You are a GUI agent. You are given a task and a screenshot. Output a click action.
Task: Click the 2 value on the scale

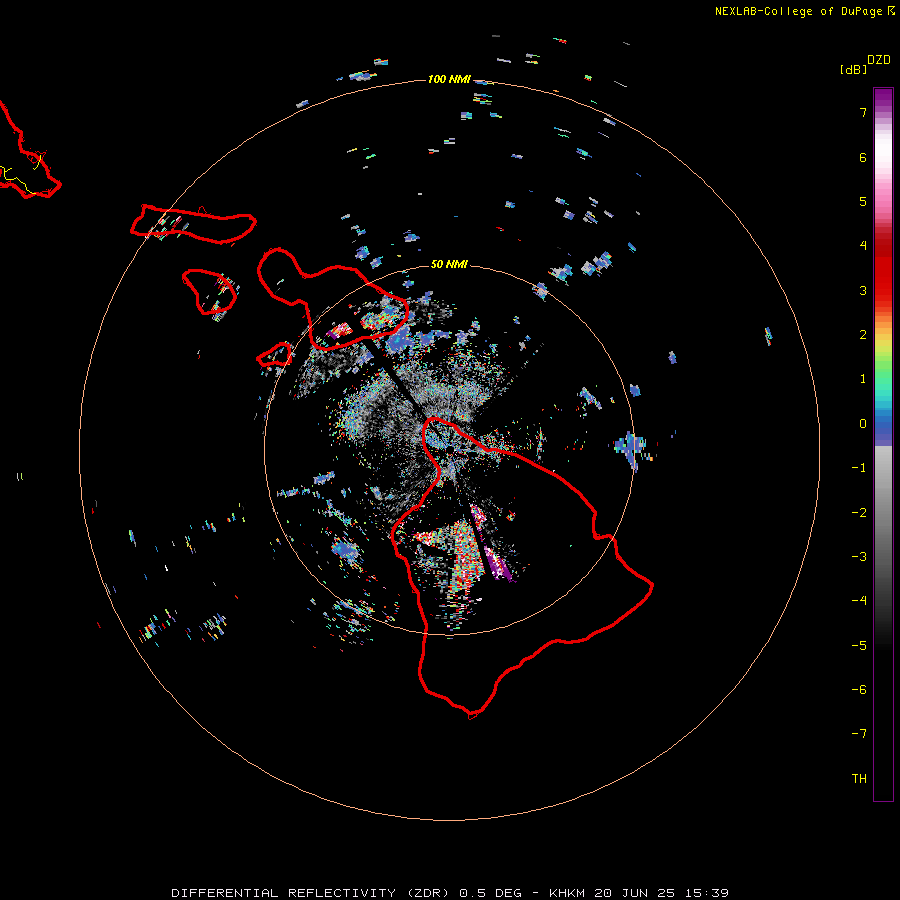click(x=863, y=335)
